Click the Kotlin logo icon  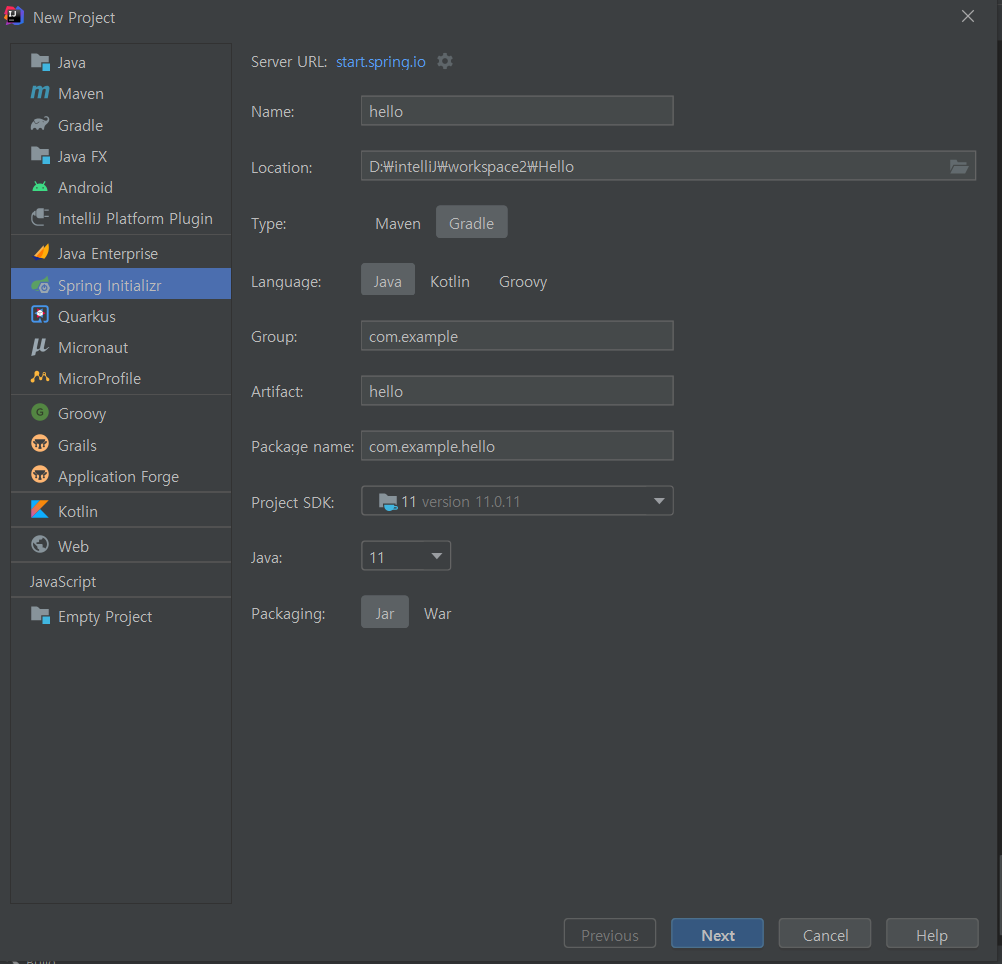40,510
